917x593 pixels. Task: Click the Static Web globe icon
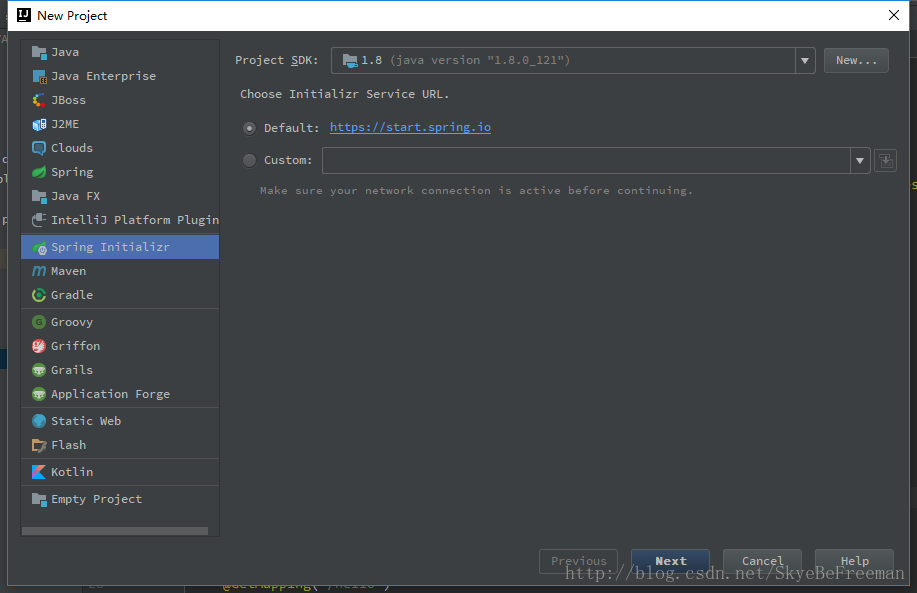click(x=39, y=421)
